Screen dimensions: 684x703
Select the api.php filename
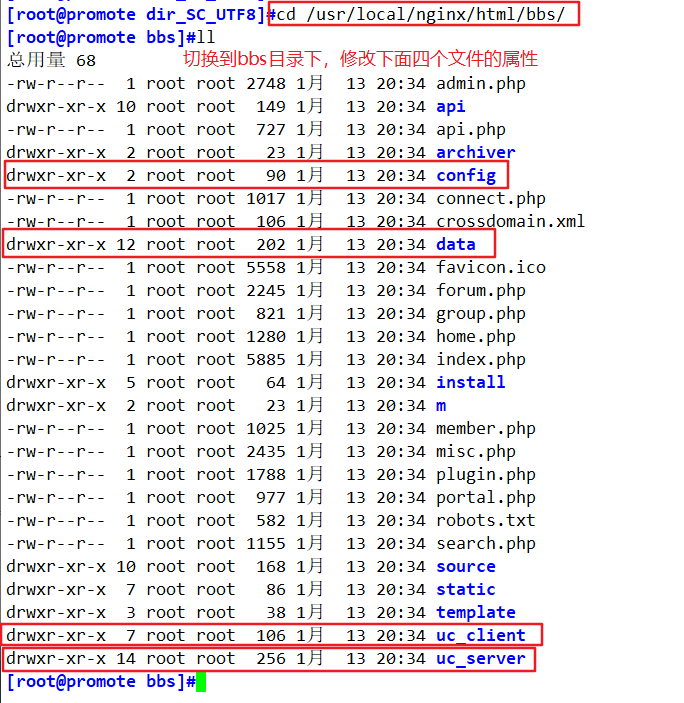coord(471,130)
